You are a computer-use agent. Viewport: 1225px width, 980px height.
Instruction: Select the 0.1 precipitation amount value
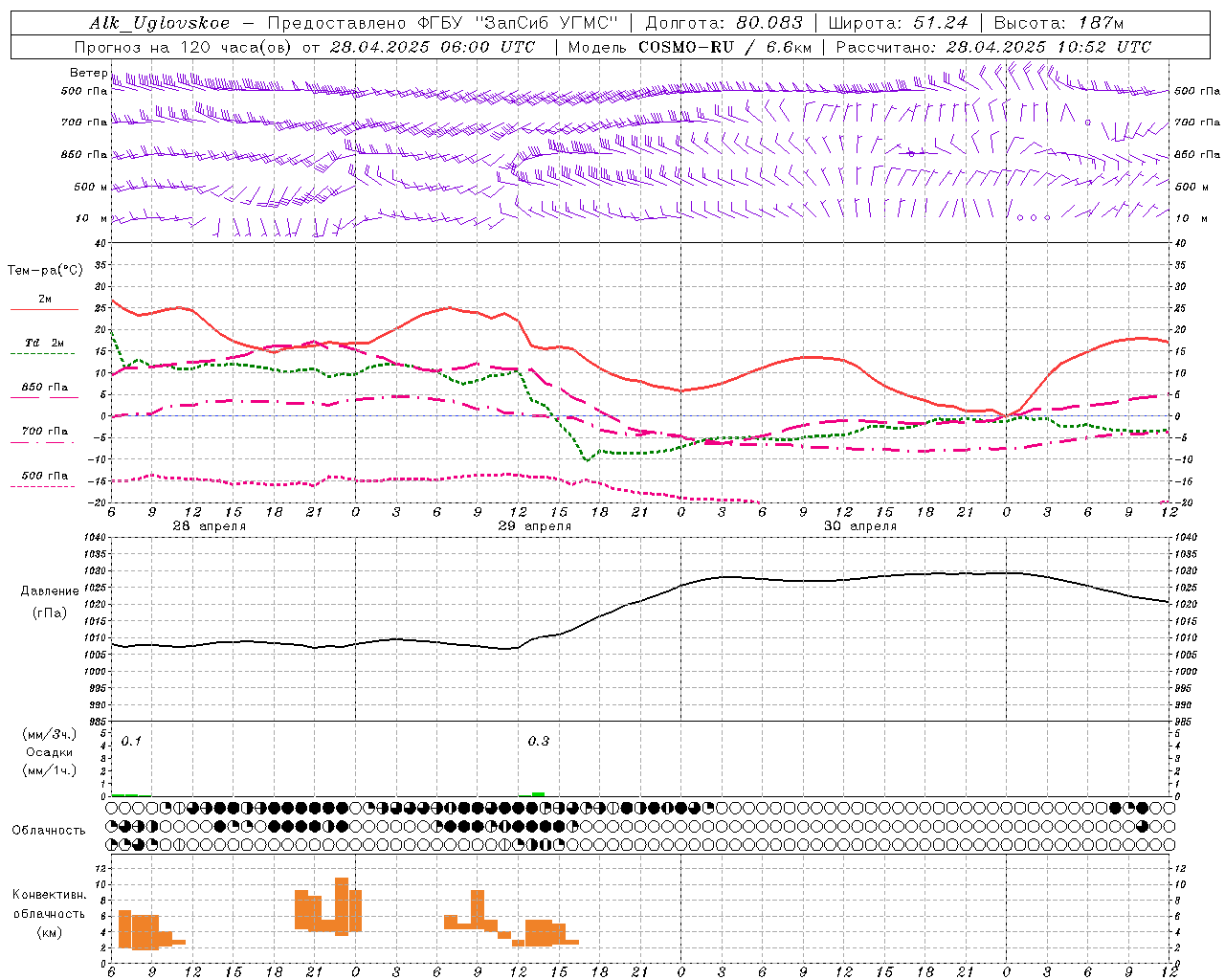tap(131, 742)
